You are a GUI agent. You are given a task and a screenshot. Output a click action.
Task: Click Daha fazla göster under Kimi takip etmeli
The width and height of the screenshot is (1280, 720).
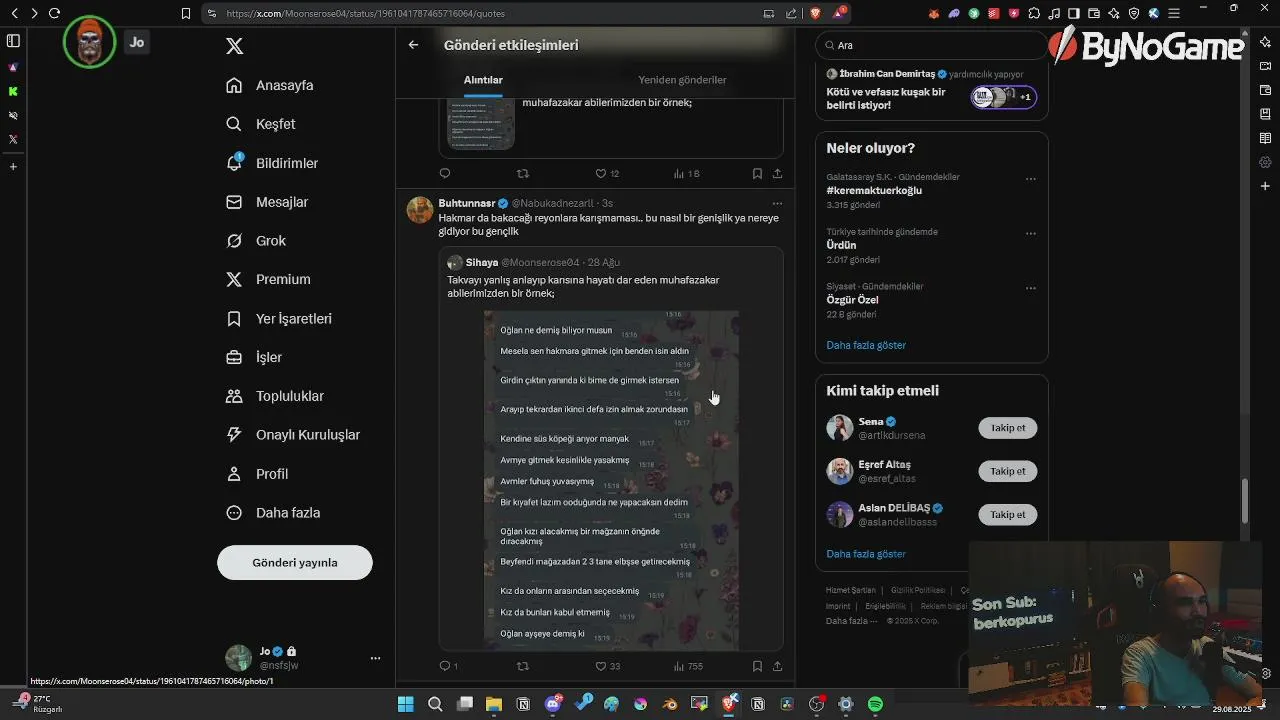point(866,554)
